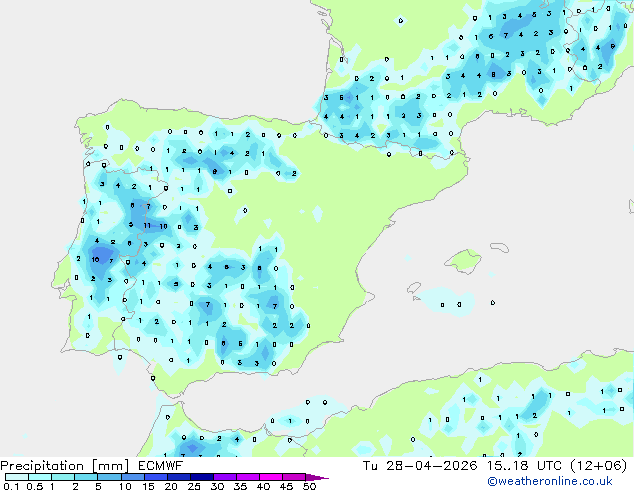634x490 pixels.
Task: Select the 5–10 mm legend color swatch
Action: (109, 477)
